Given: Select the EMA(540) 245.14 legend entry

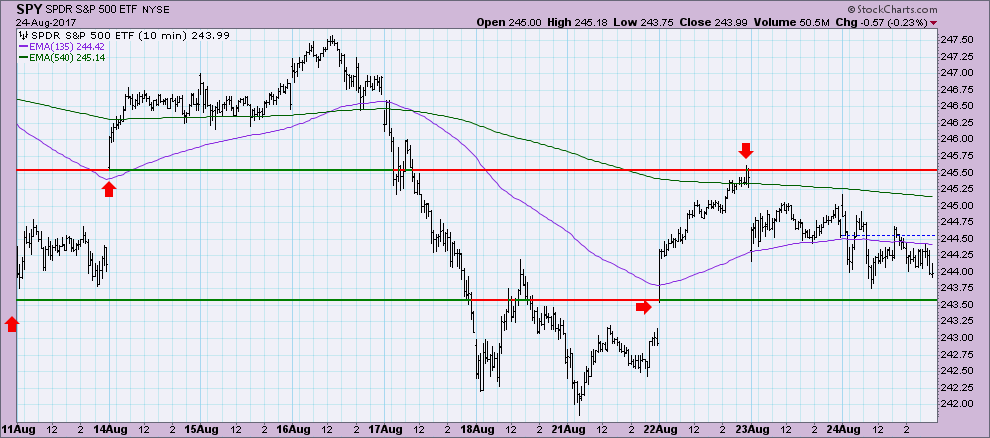Looking at the screenshot, I should pyautogui.click(x=67, y=57).
